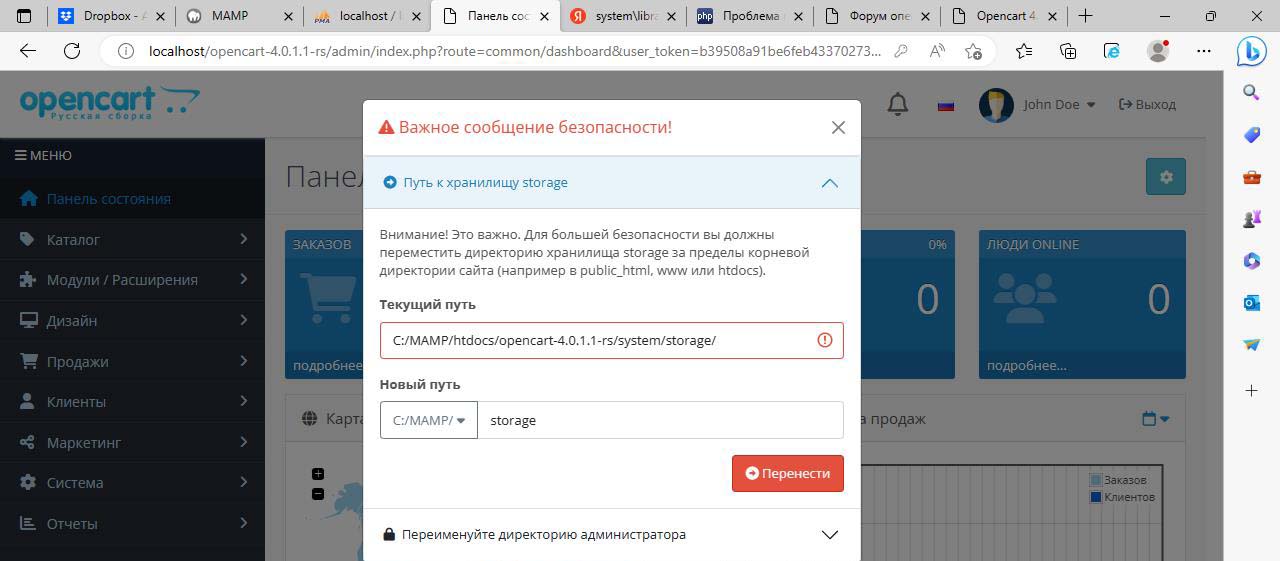Click the notifications bell icon
Screen dimensions: 1280x561
coord(897,104)
